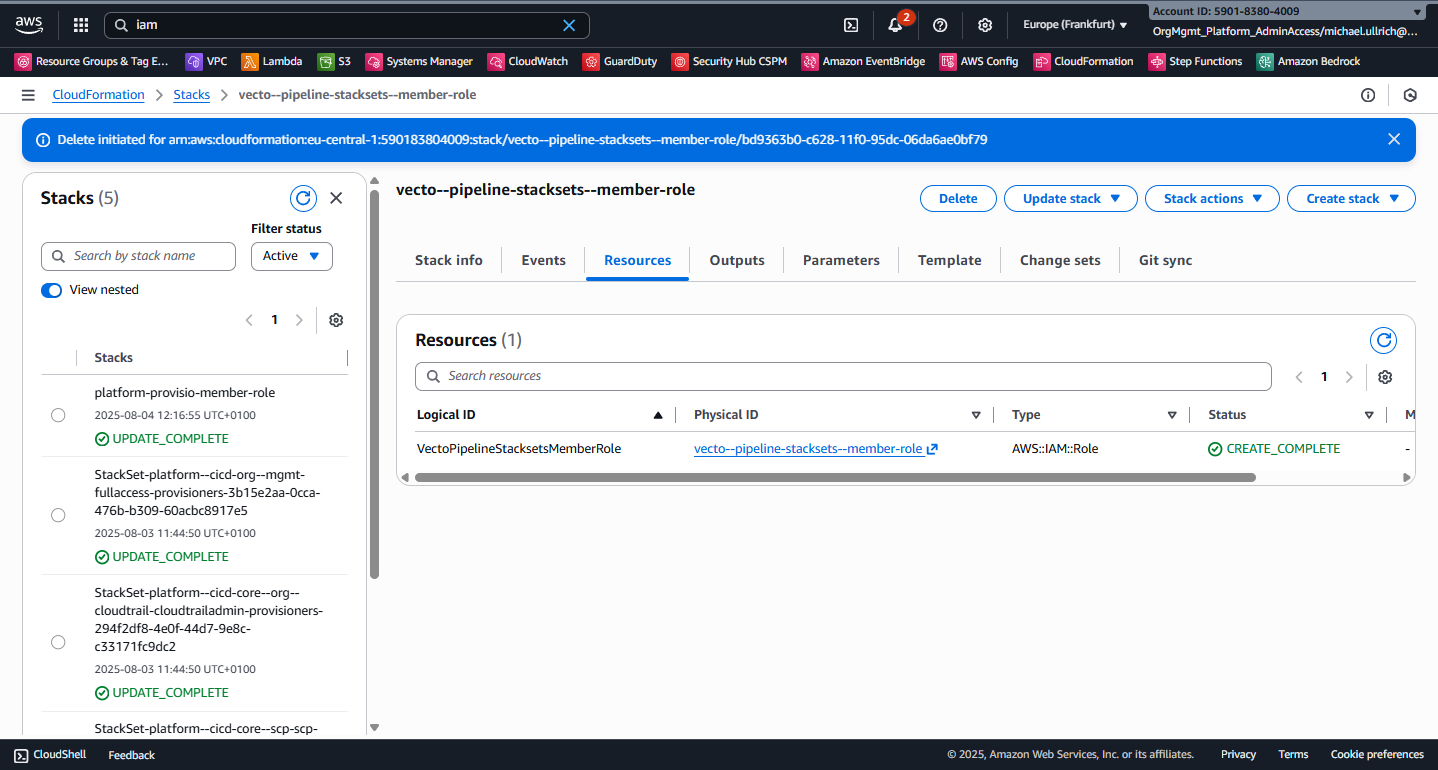This screenshot has height=770, width=1438.
Task: Select the platform-provisio-member-role stack radio button
Action: [x=58, y=415]
